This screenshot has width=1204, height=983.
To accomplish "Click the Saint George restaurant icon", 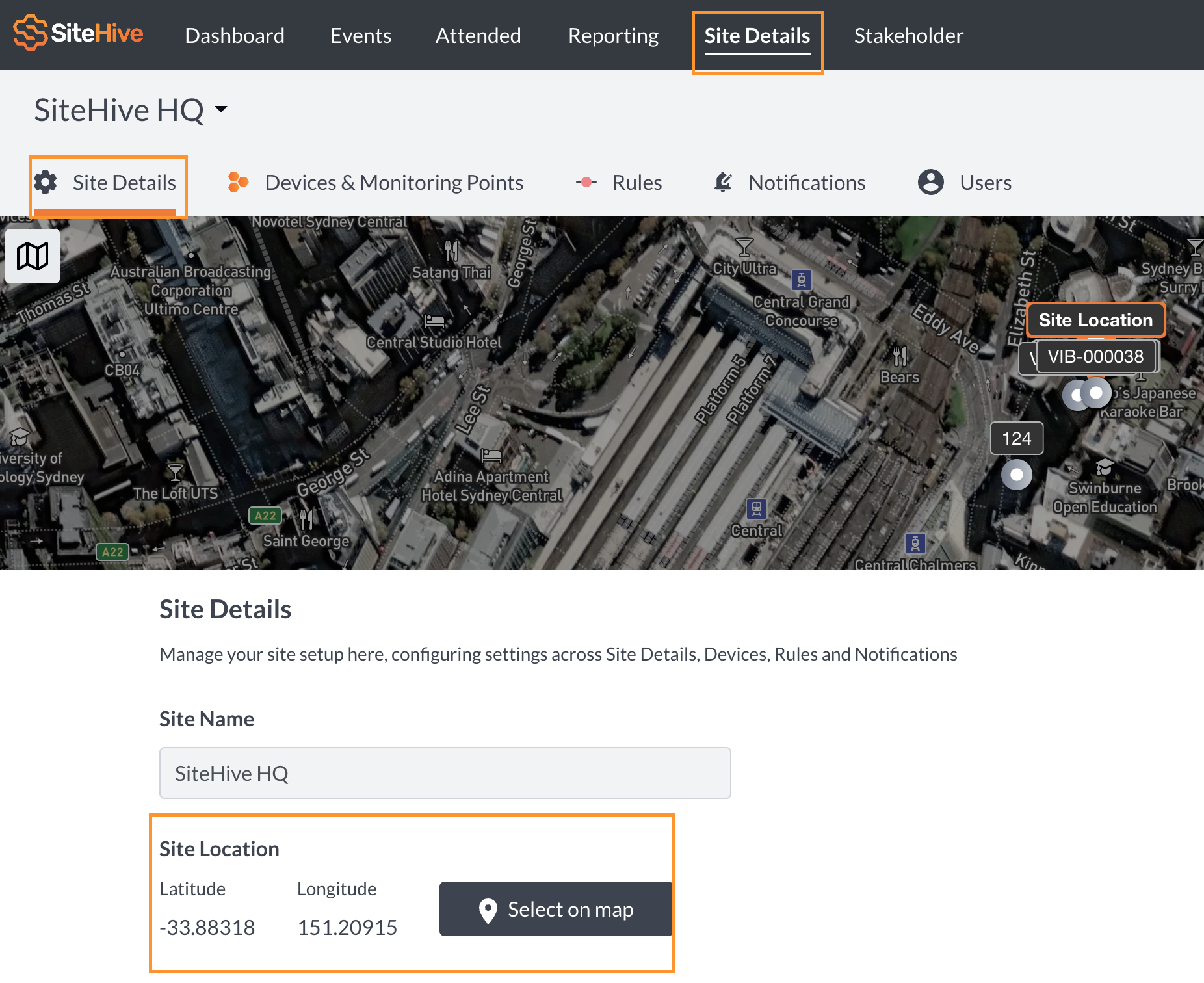I will [306, 519].
